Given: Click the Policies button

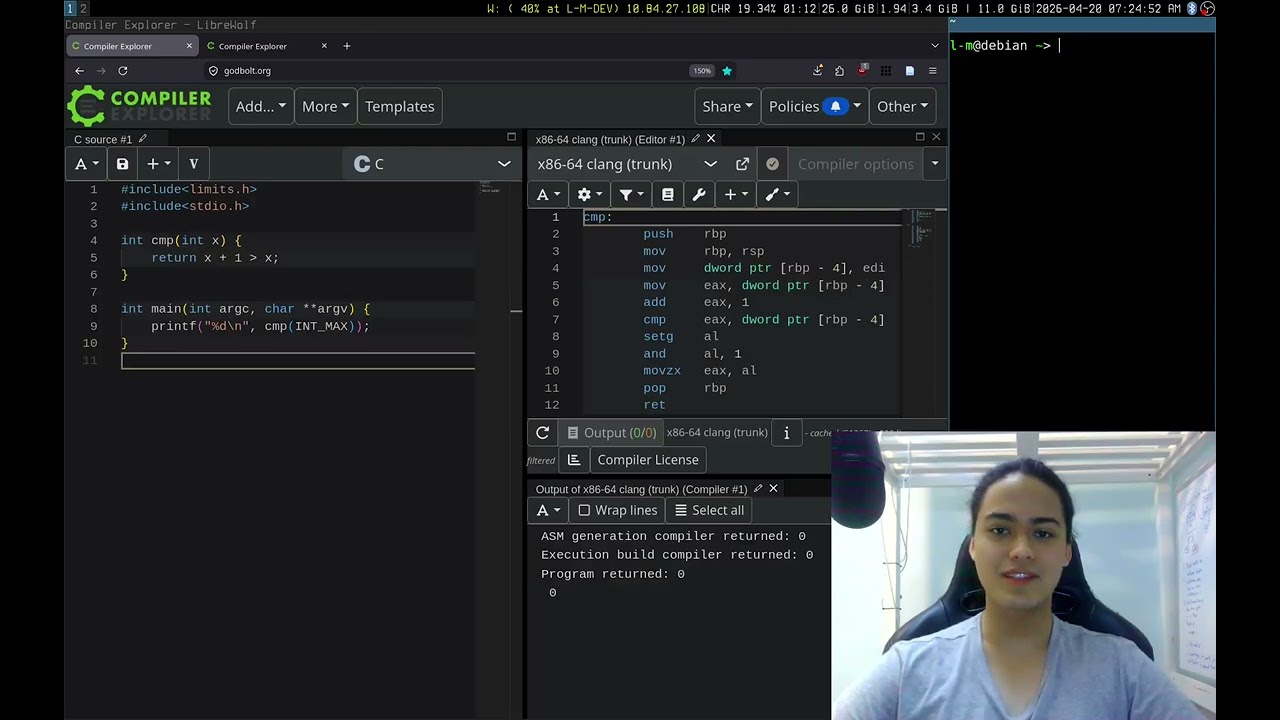Looking at the screenshot, I should click(x=813, y=106).
